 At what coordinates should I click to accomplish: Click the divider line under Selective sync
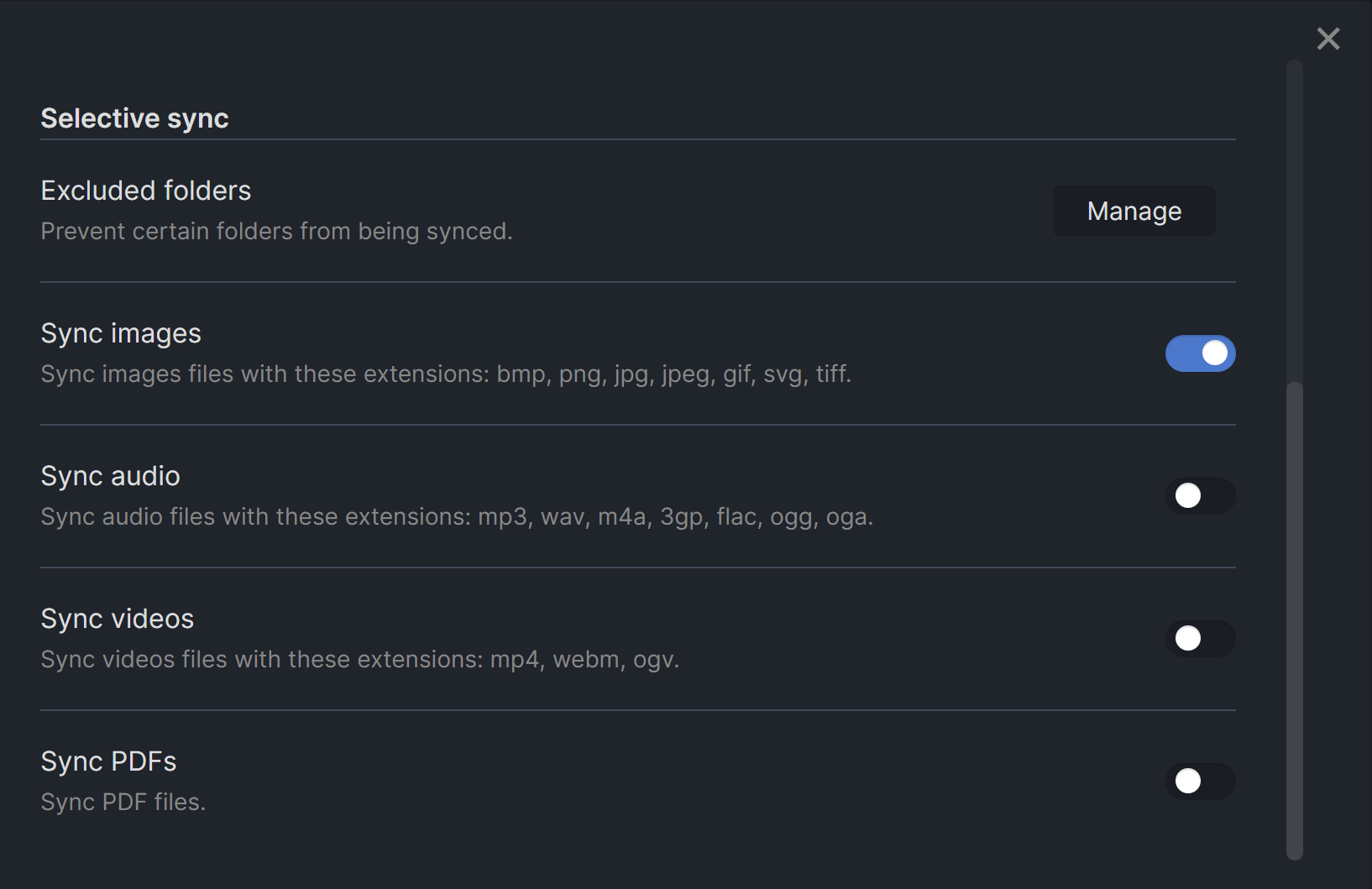pyautogui.click(x=637, y=139)
